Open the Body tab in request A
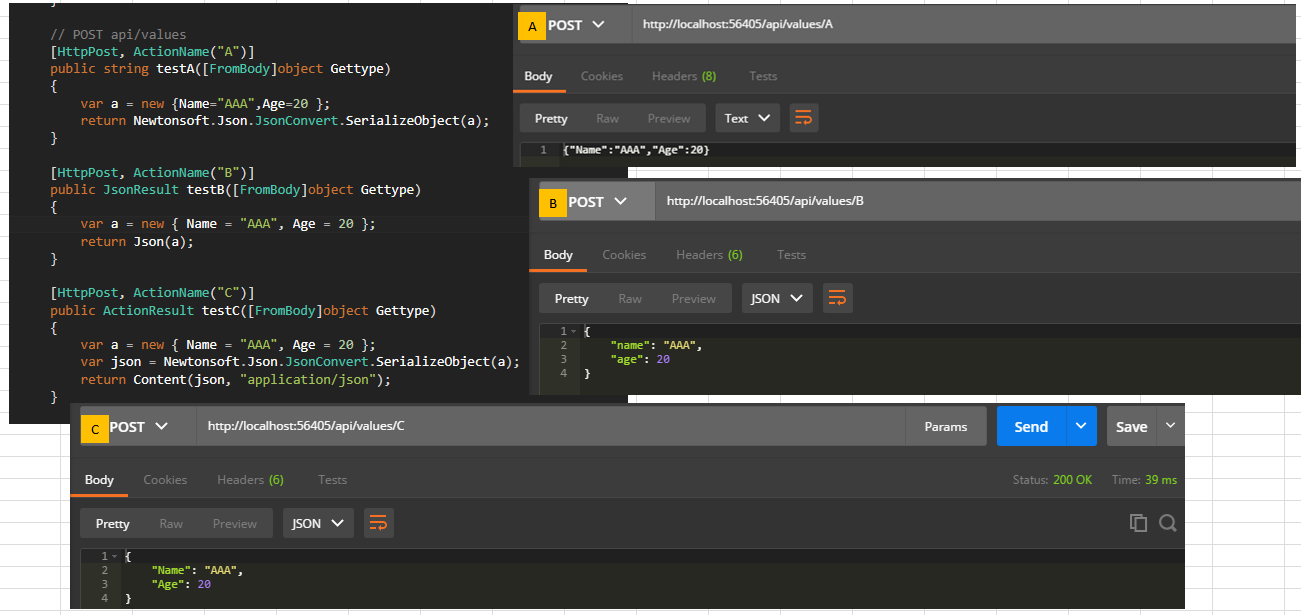Screen dimensions: 1301x615 pyautogui.click(x=538, y=76)
